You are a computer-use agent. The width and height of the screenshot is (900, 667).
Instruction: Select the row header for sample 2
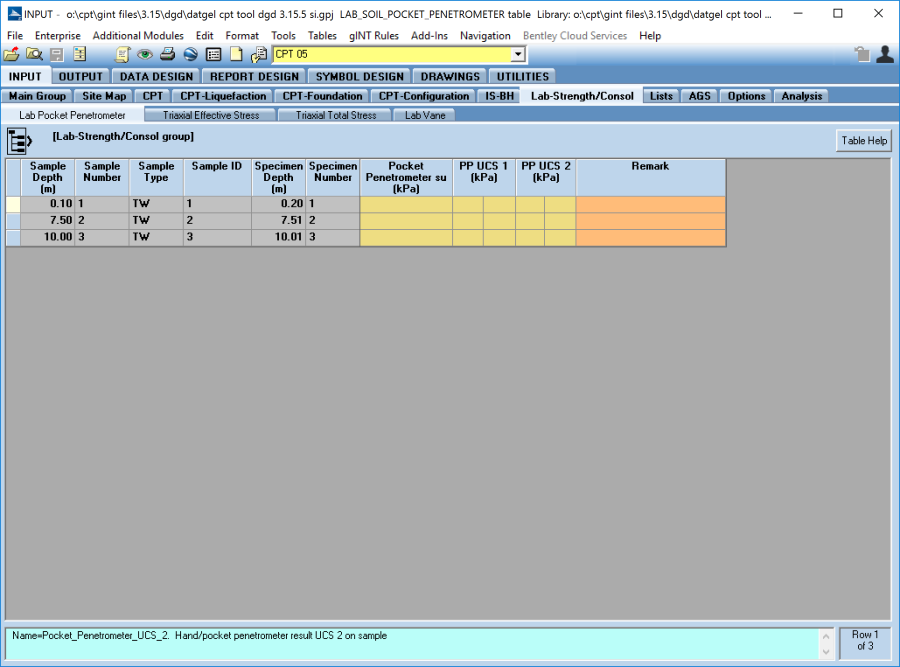pyautogui.click(x=13, y=221)
